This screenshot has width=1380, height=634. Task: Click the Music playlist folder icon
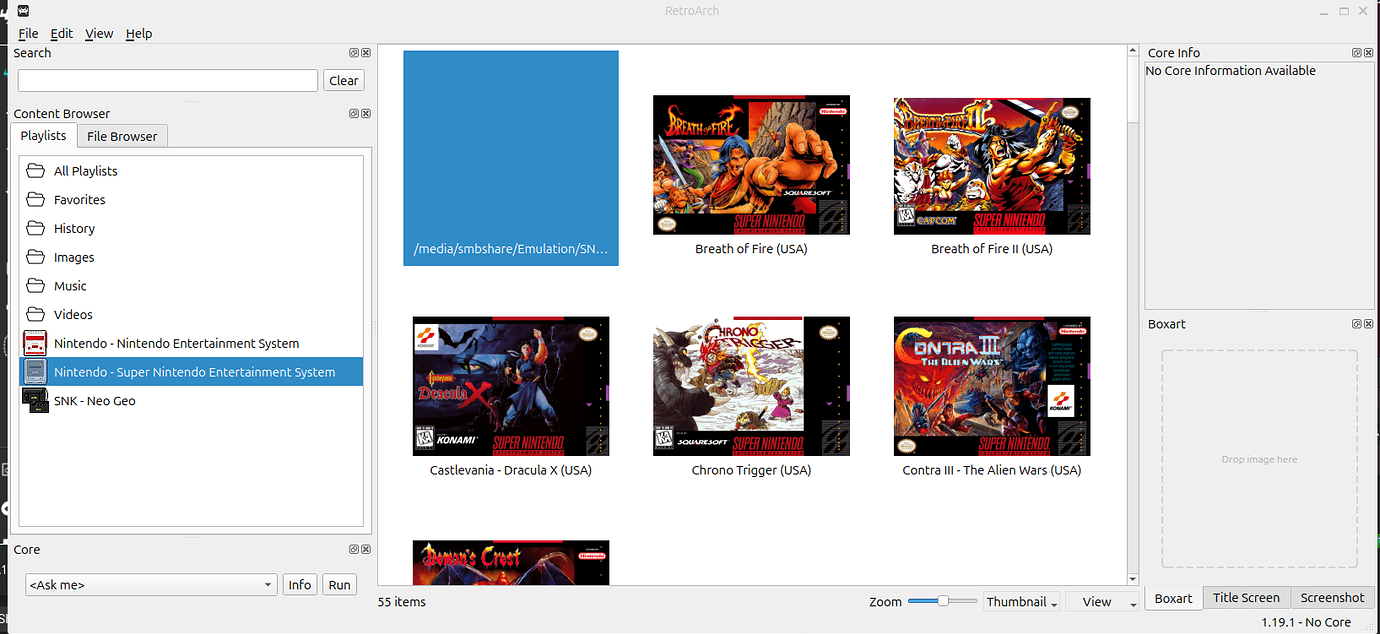35,286
